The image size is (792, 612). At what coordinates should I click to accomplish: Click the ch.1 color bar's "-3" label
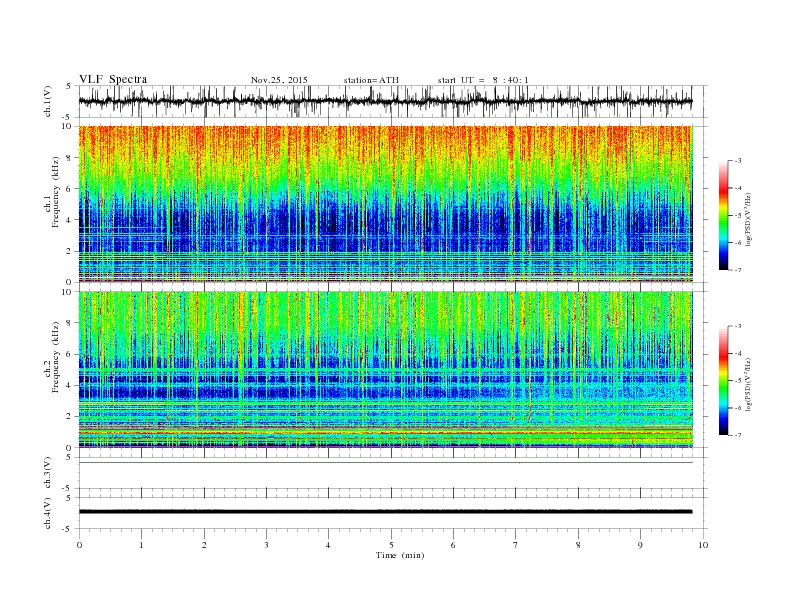tap(738, 161)
